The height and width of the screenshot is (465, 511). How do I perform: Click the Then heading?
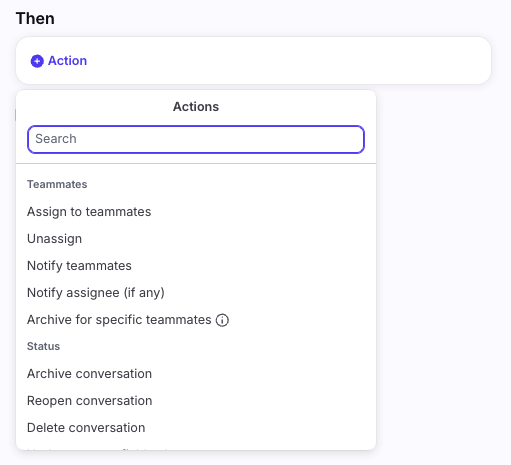(x=35, y=18)
